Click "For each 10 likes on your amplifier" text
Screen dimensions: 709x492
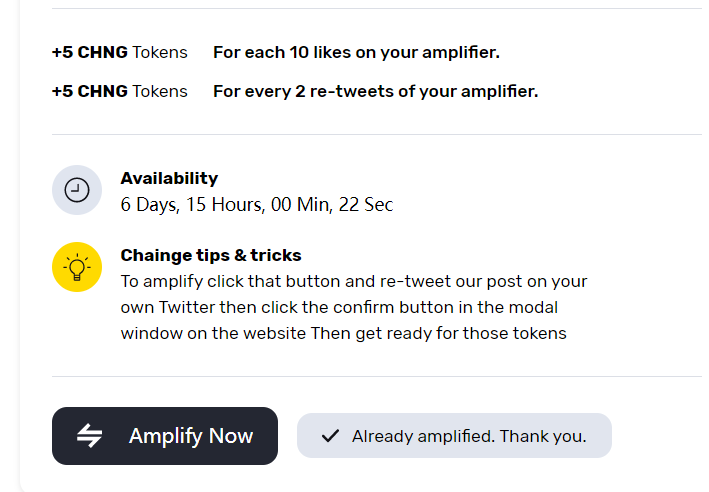pyautogui.click(x=356, y=52)
